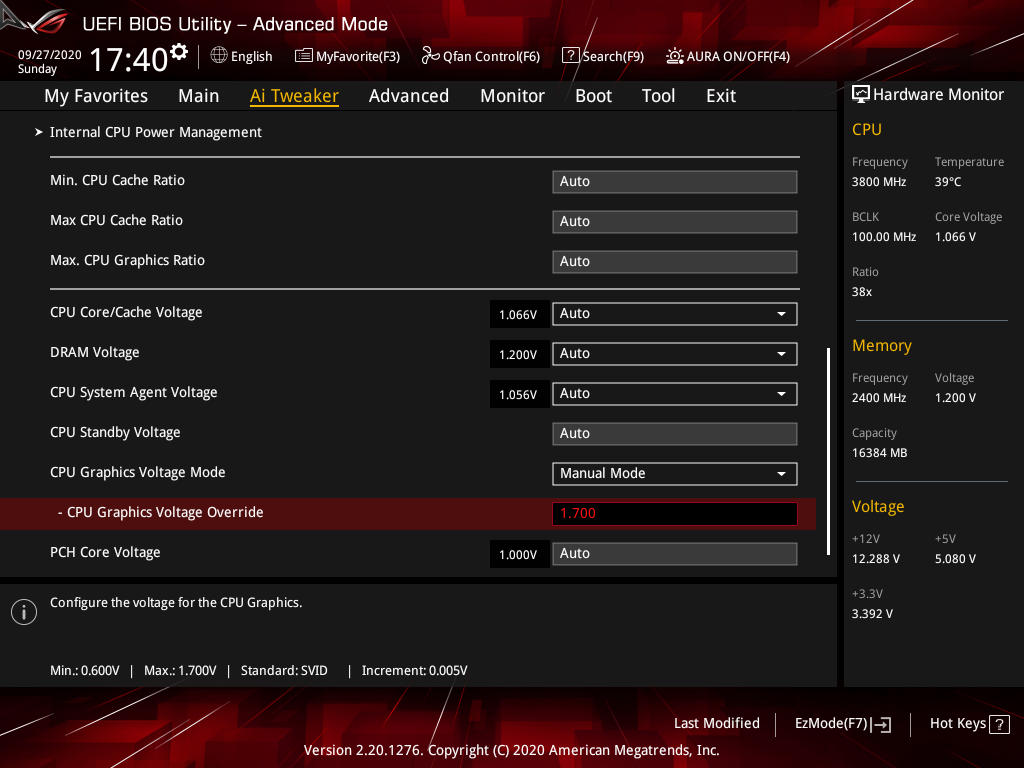Expand Internal CPU Power Management submenu

155,132
